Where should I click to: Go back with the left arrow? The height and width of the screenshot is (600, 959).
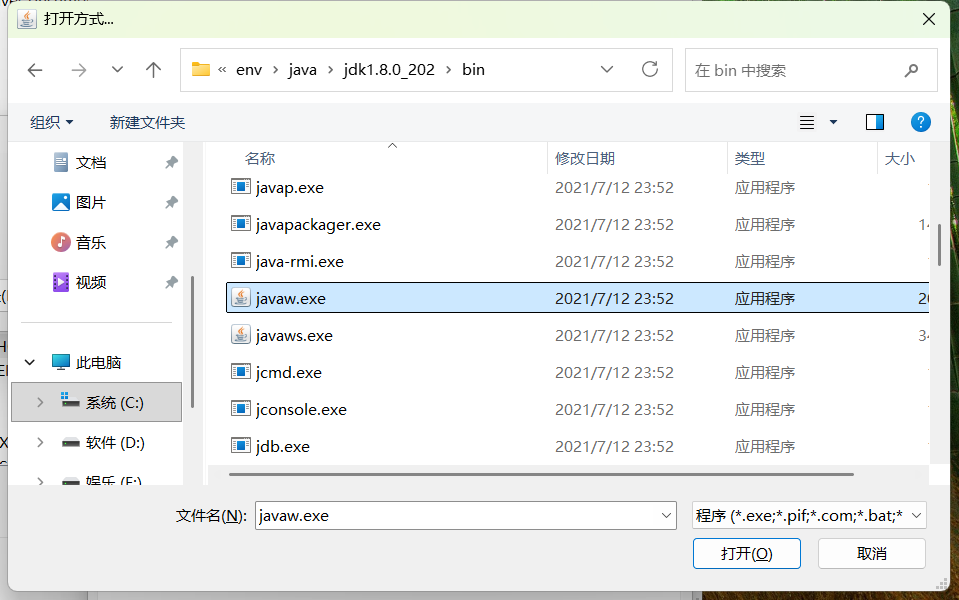click(35, 70)
